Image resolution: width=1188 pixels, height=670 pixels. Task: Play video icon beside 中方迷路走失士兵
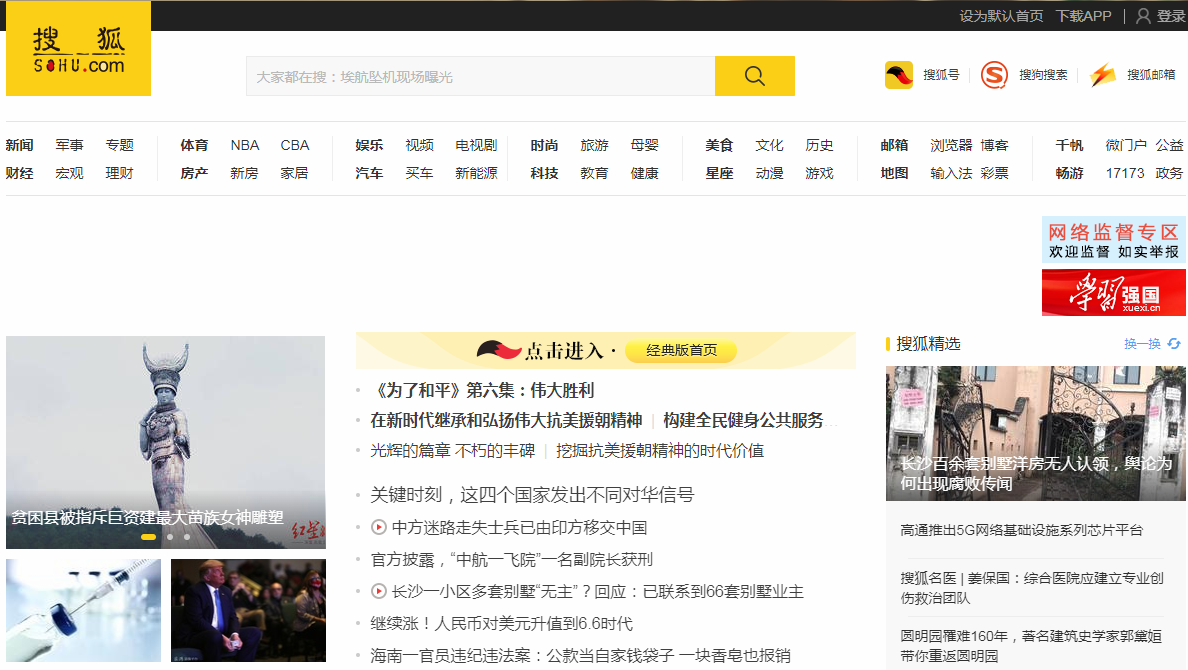(379, 528)
